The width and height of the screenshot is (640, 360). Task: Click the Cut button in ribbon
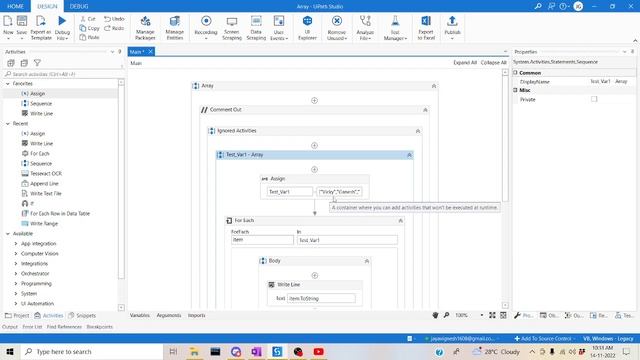coord(88,19)
